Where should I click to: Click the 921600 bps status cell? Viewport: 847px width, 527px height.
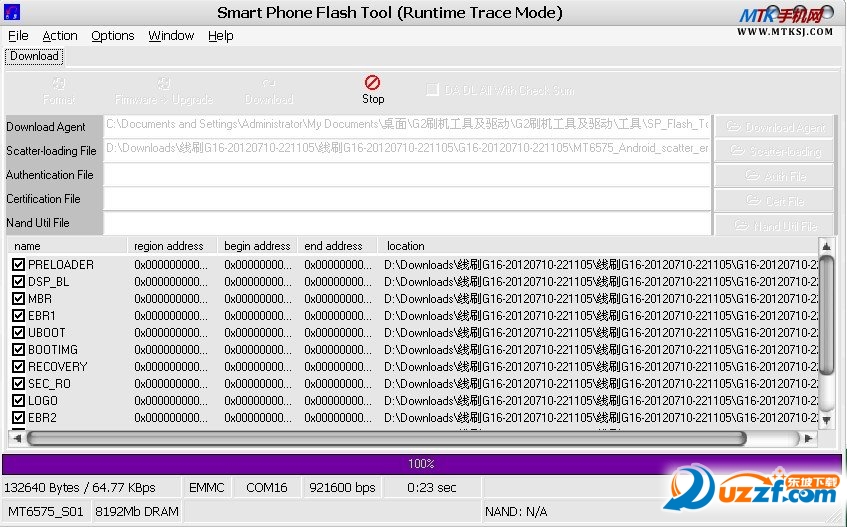[x=342, y=488]
